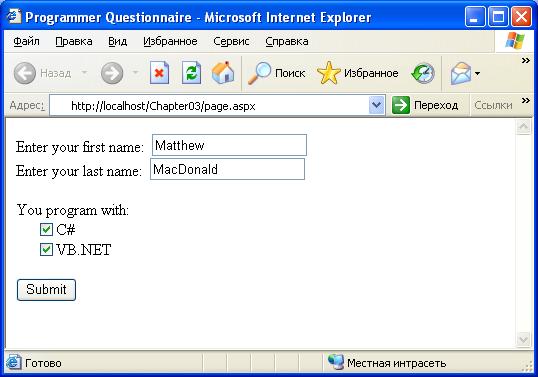Uncheck the VB.NET checkbox
Screen dimensions: 538x377
46,249
